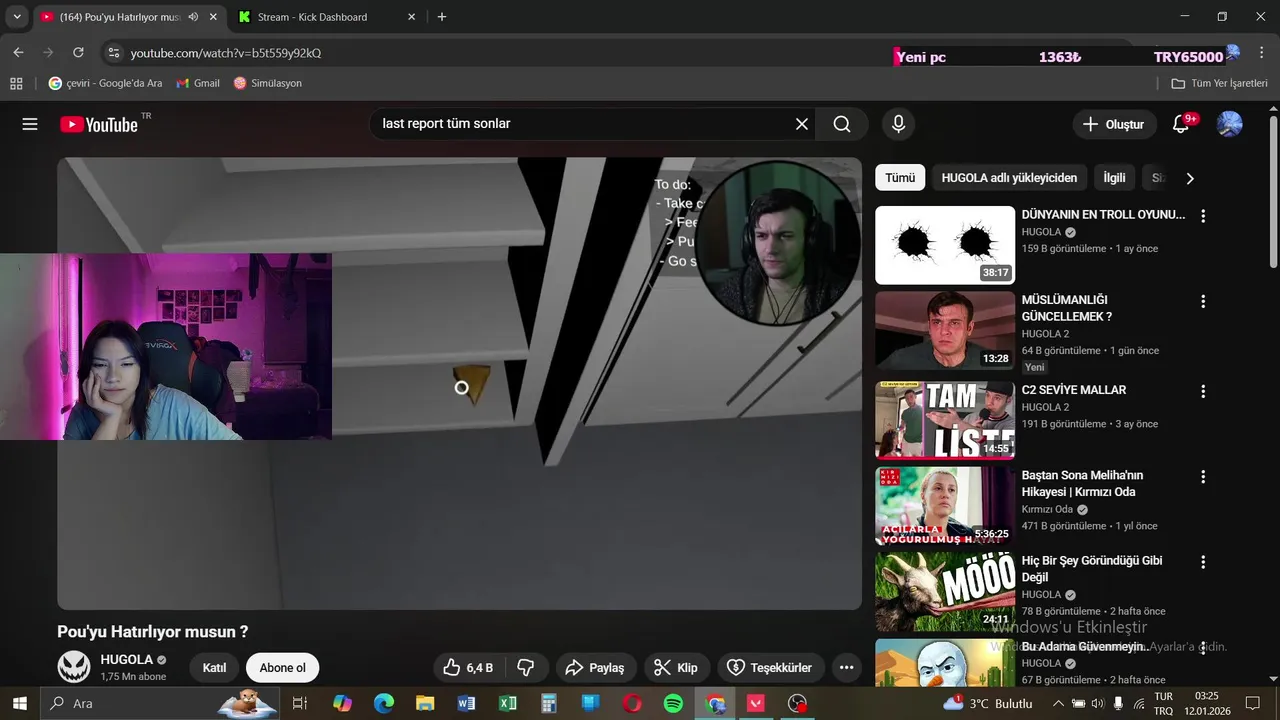Viewport: 1280px width, 720px height.
Task: Open the Kırmızı Oda channel link
Action: pyautogui.click(x=1047, y=509)
